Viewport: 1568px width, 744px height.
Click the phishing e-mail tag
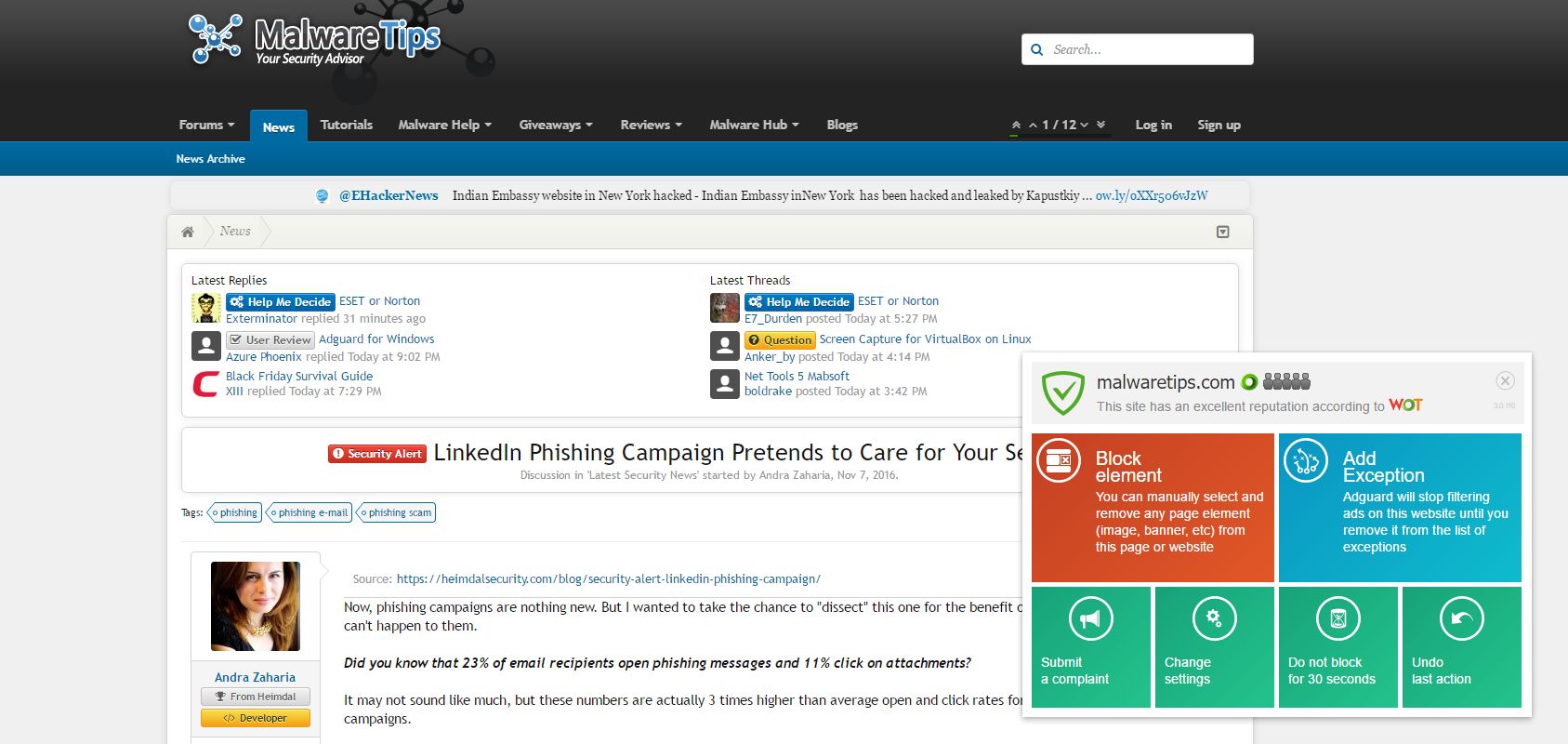311,512
